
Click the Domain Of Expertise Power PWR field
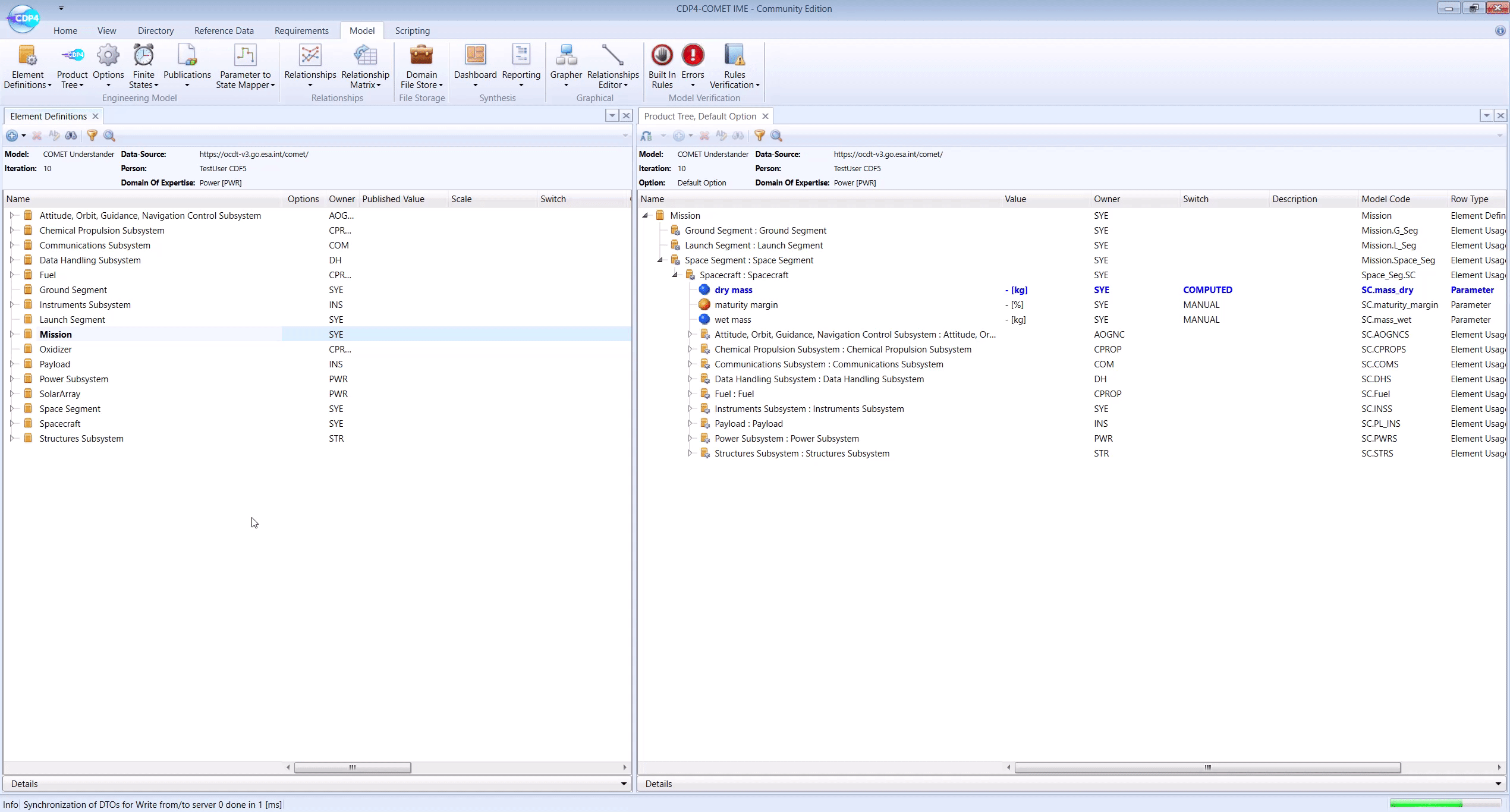pyautogui.click(x=221, y=183)
